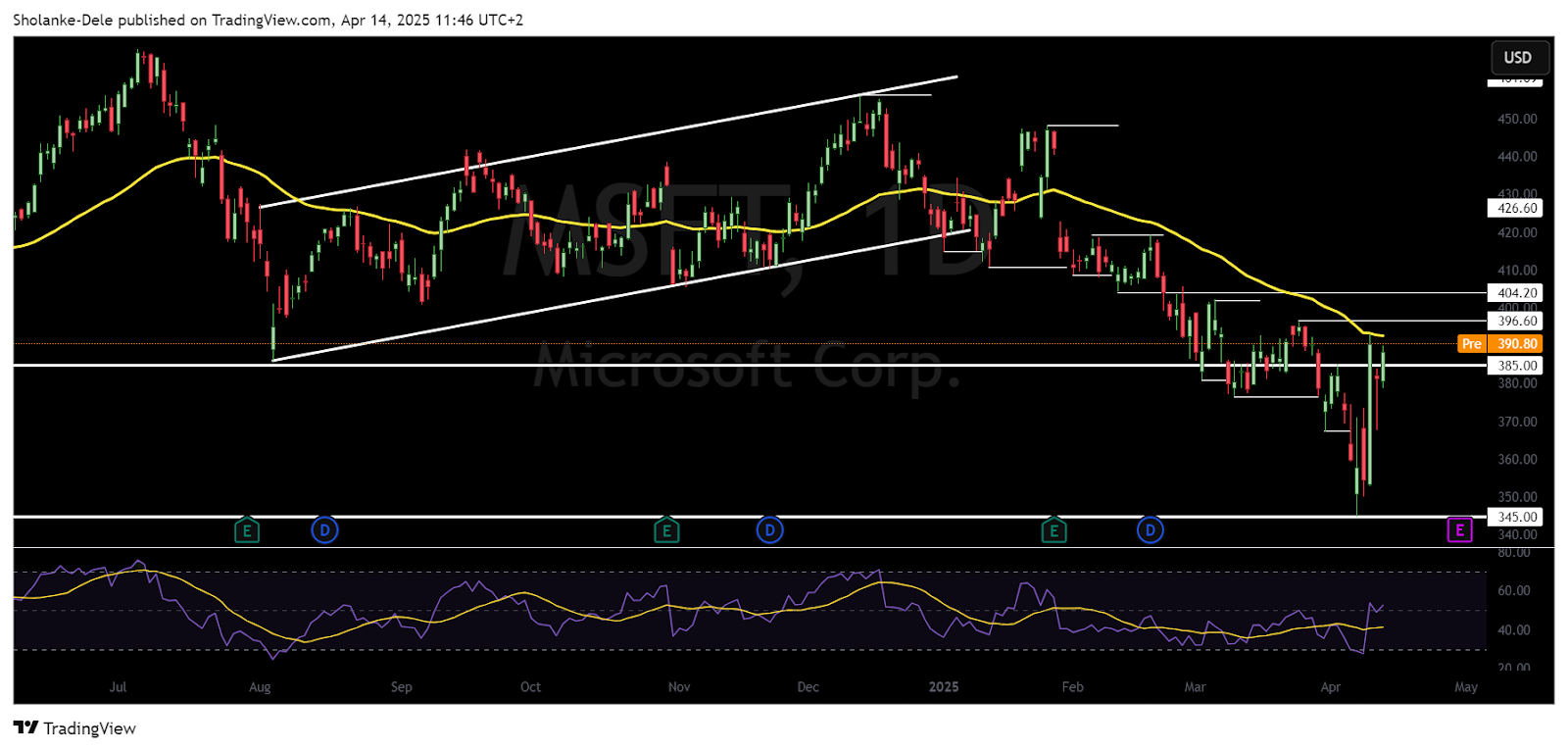Click the 'Sholanke-Dele published on TradingView.com' header text
Screen dimensions: 1568x751
[x=172, y=20]
